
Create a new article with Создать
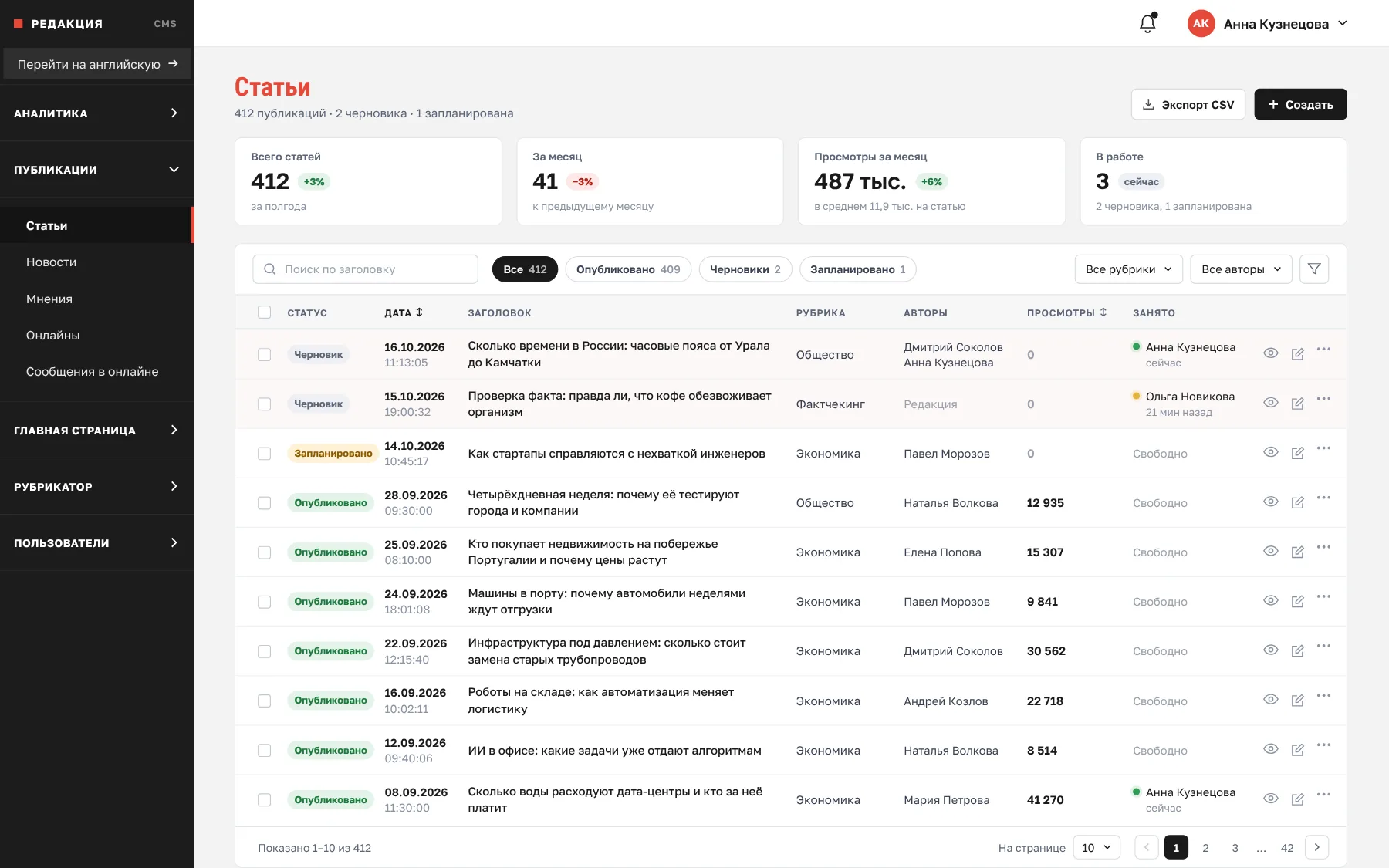point(1300,104)
